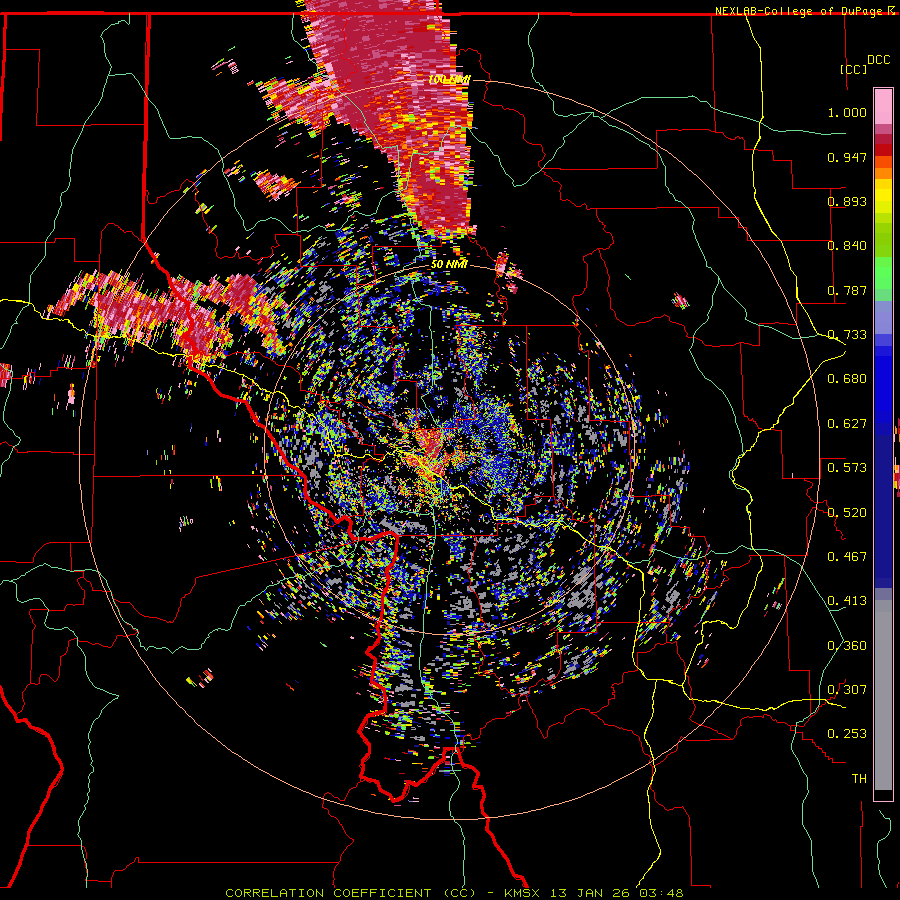Select the 0.787 scale value

[x=847, y=290]
